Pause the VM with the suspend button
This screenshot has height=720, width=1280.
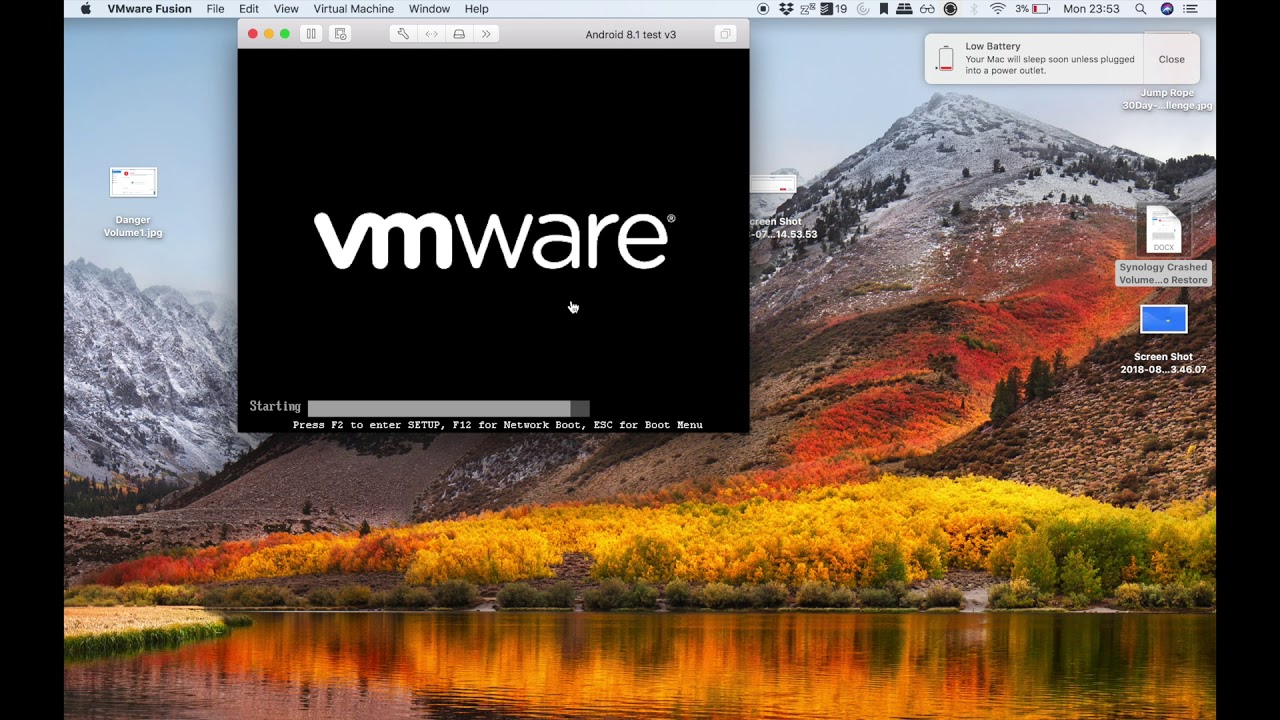coord(311,34)
